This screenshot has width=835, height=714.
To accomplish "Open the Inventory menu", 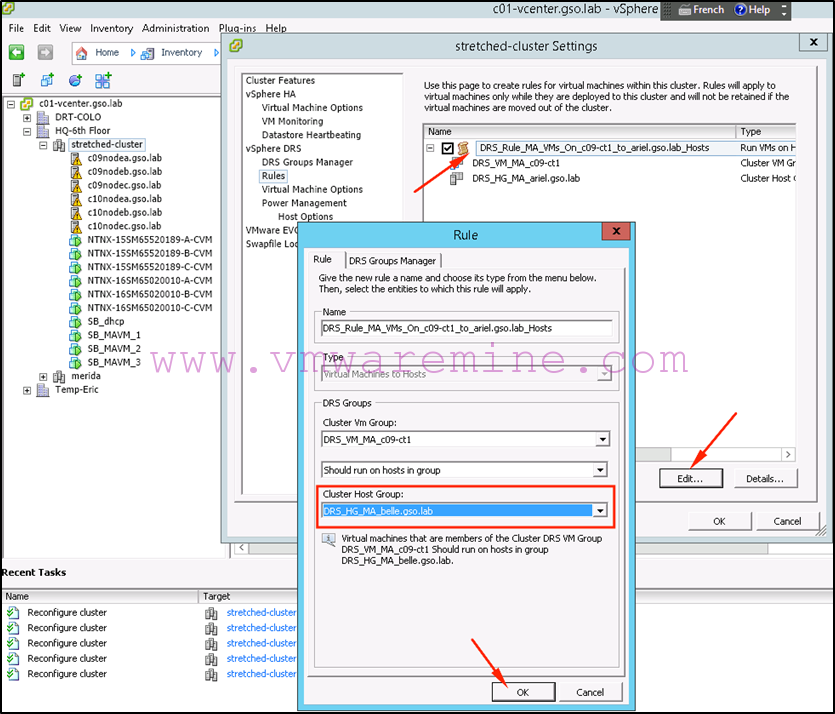I will click(111, 28).
